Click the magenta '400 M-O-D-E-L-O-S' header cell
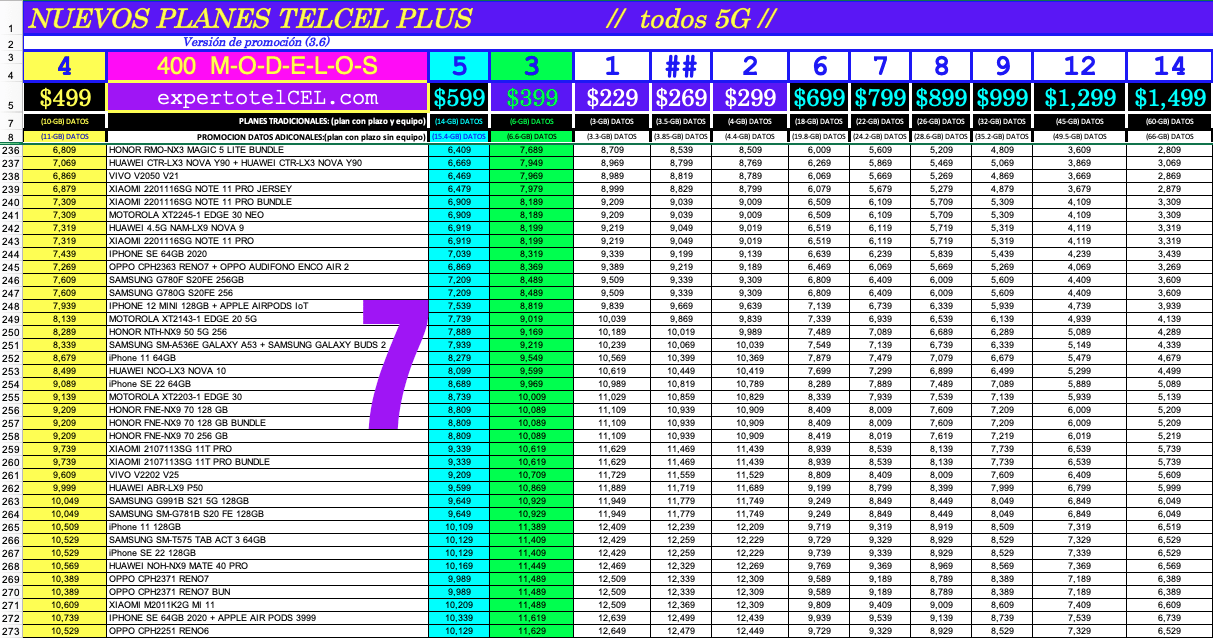The height and width of the screenshot is (638, 1213). (x=267, y=66)
